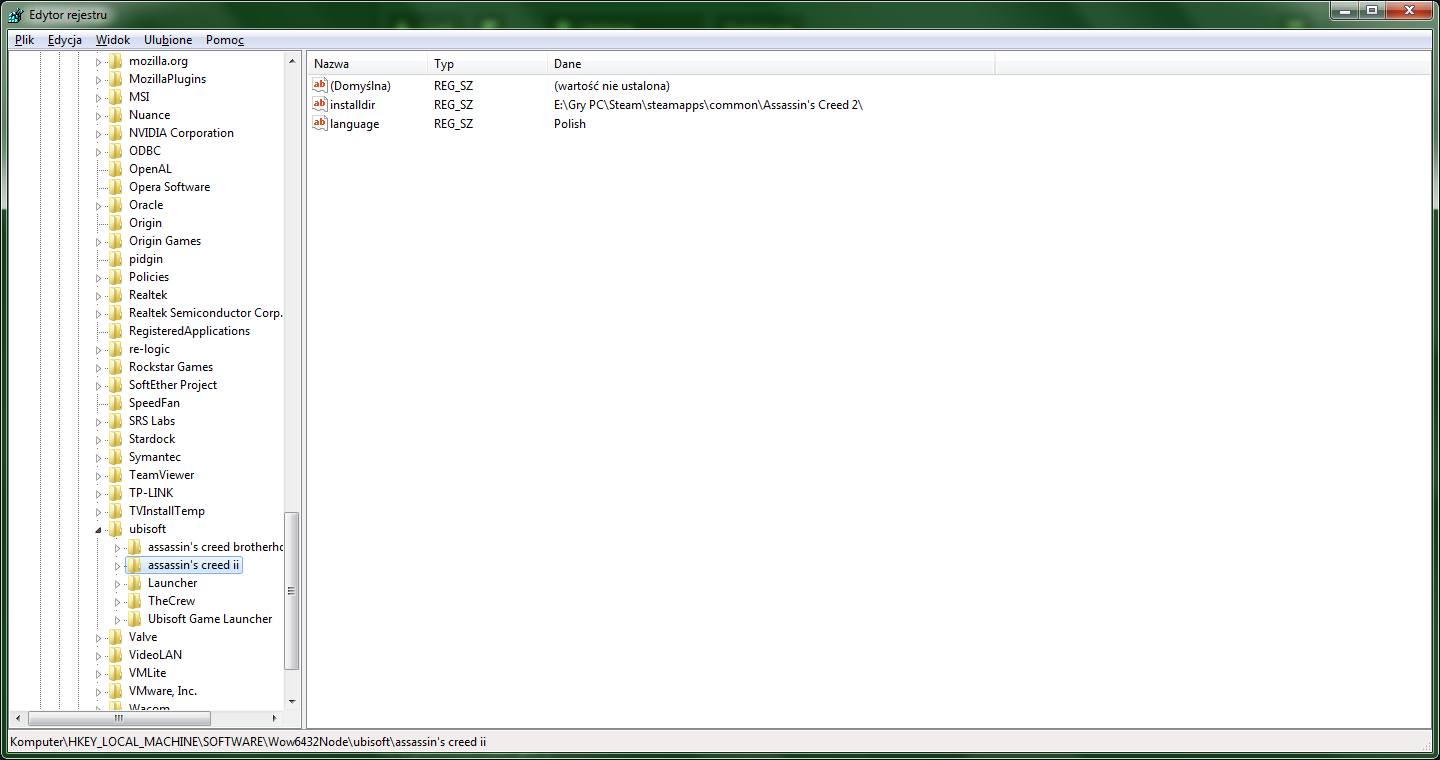
Task: Sort values by the Nazwa column header
Action: (367, 64)
